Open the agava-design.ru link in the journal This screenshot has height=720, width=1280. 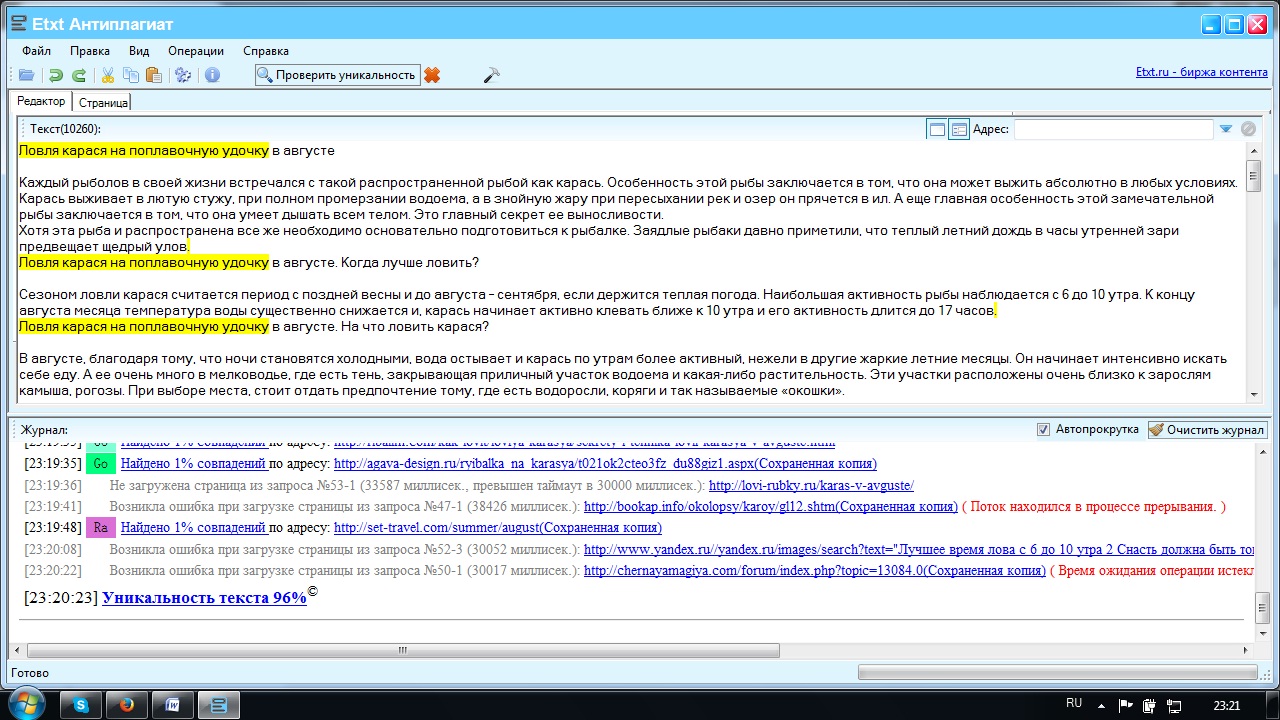tap(605, 464)
